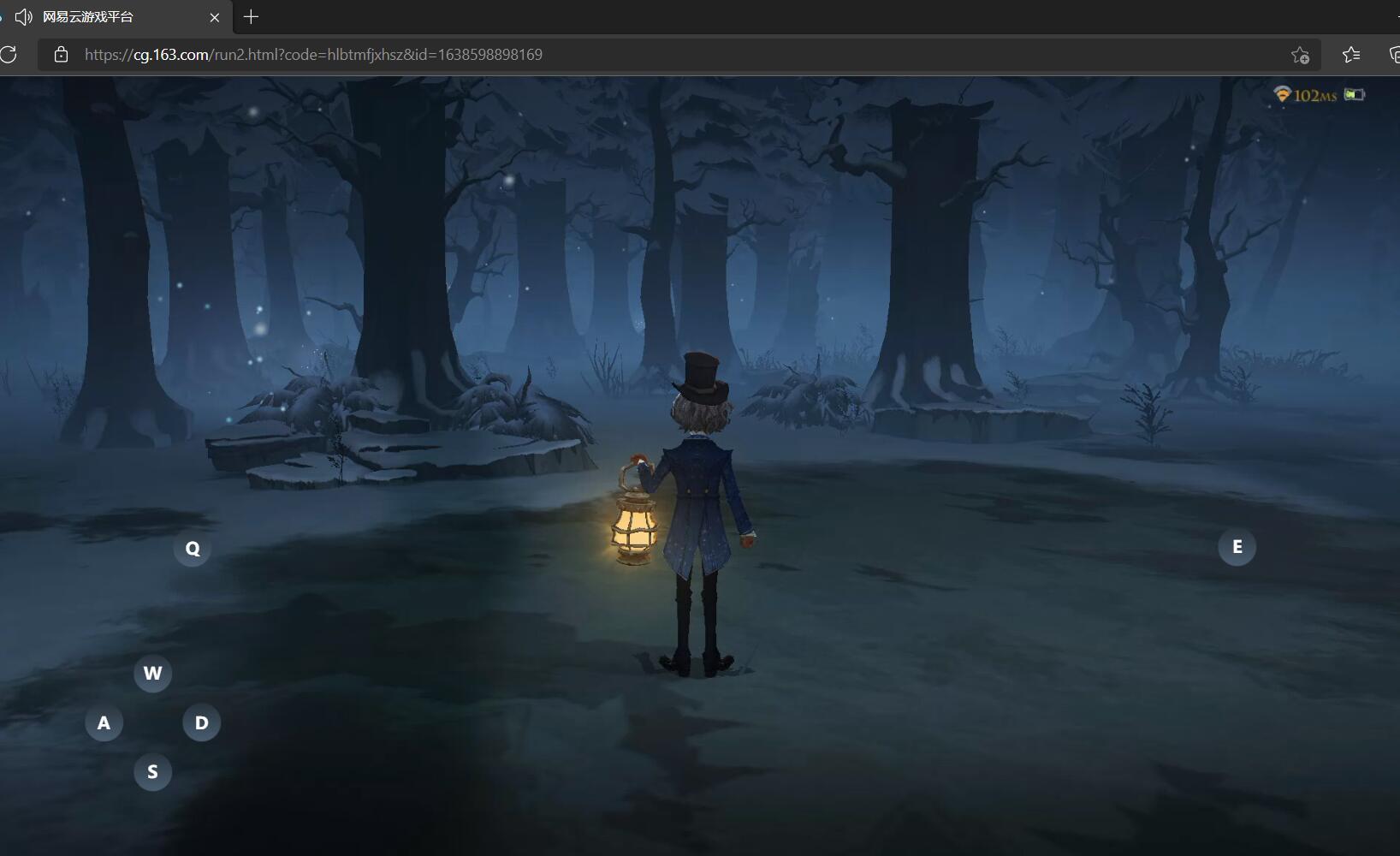Click the 102ms latency text
This screenshot has height=856, width=1400.
pyautogui.click(x=1315, y=95)
